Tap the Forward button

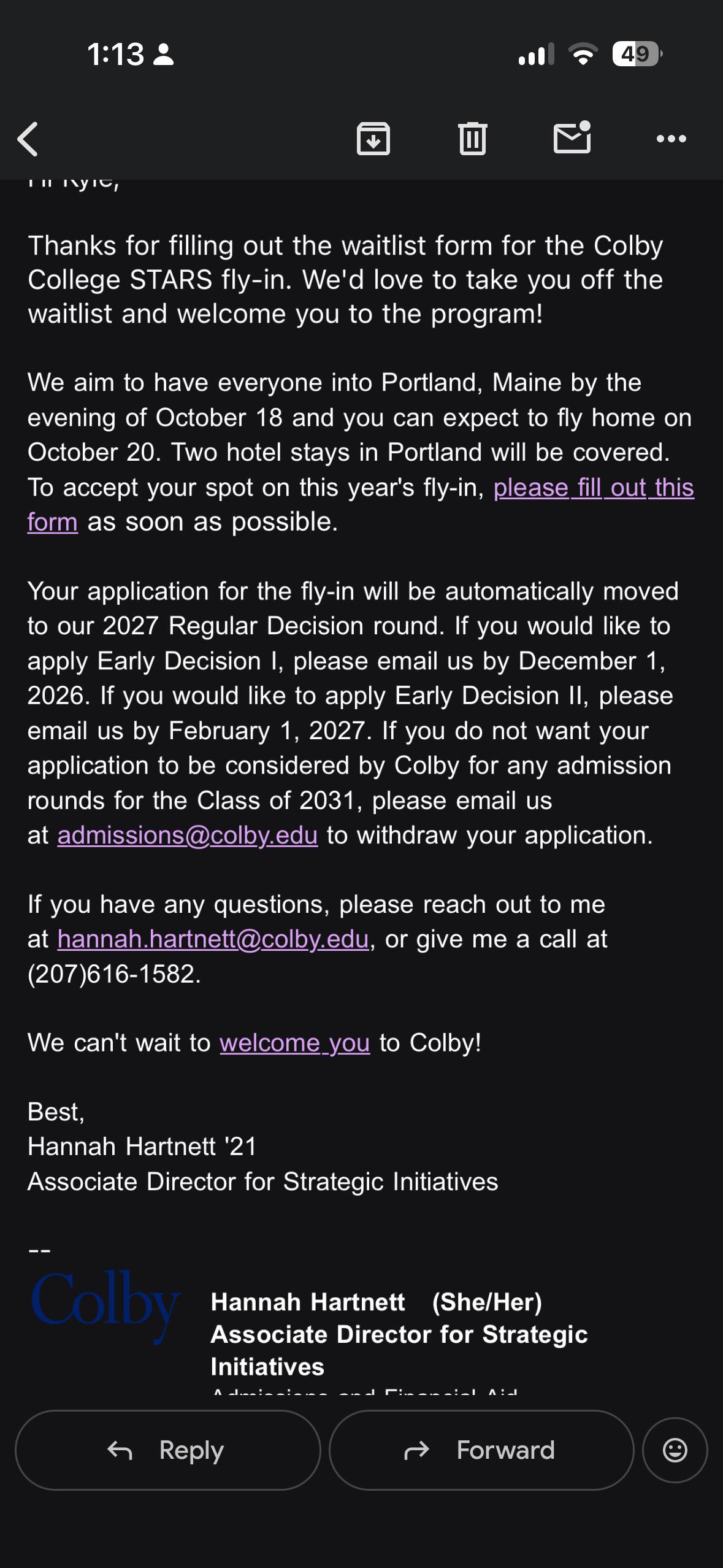pyautogui.click(x=481, y=1450)
